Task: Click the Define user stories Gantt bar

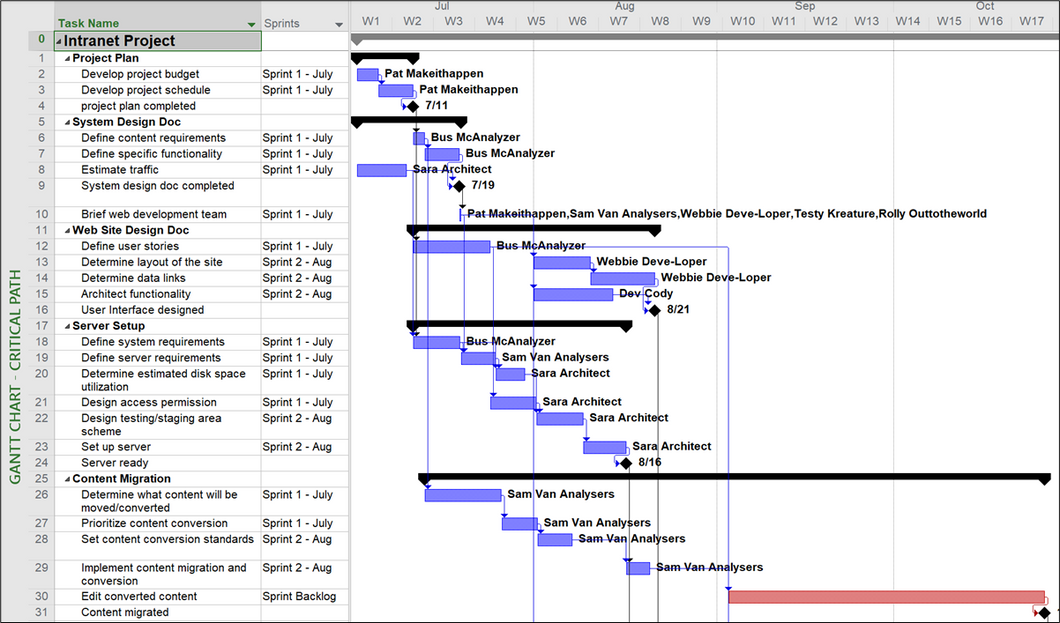Action: pos(451,246)
